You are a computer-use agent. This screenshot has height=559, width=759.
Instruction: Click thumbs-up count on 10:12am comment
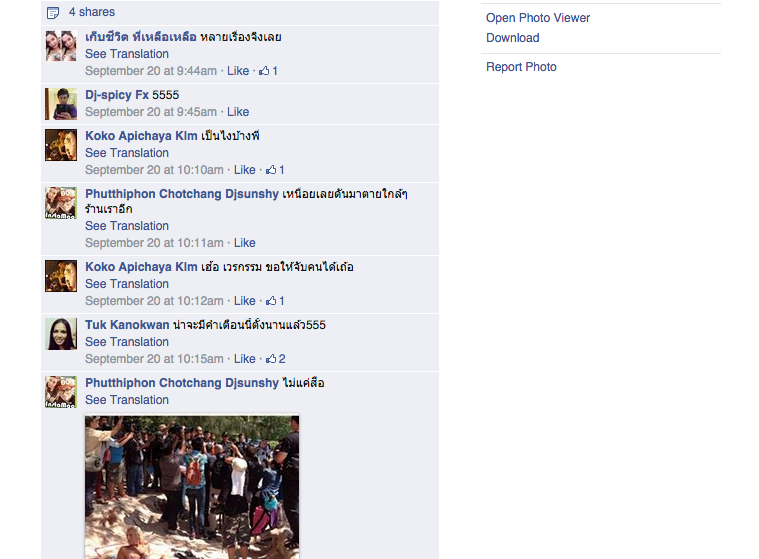click(x=275, y=301)
